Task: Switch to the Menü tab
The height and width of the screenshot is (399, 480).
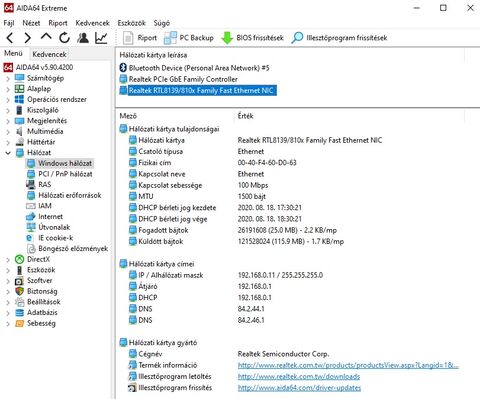Action: (13, 53)
